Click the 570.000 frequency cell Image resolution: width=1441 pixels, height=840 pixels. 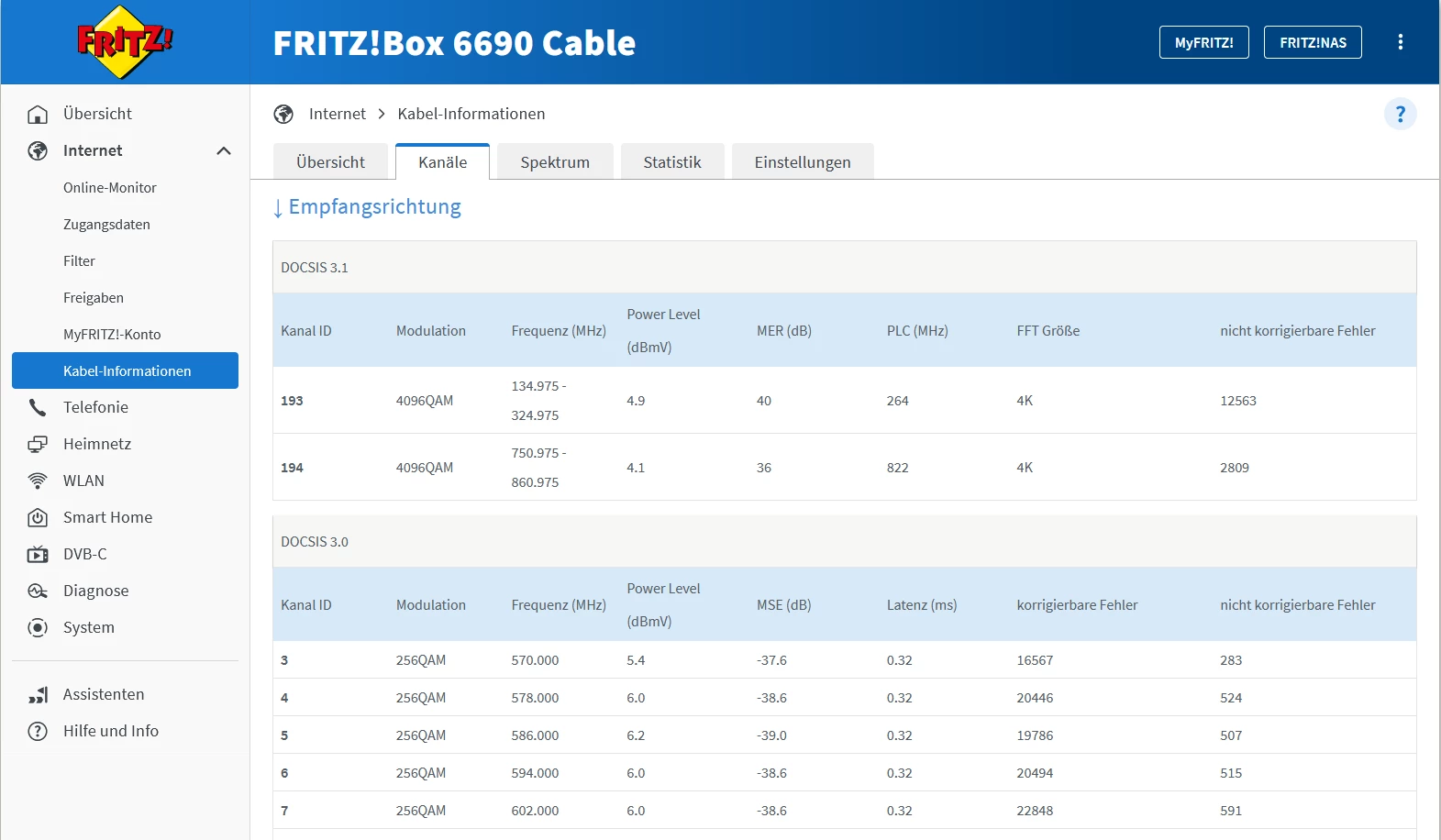point(535,660)
